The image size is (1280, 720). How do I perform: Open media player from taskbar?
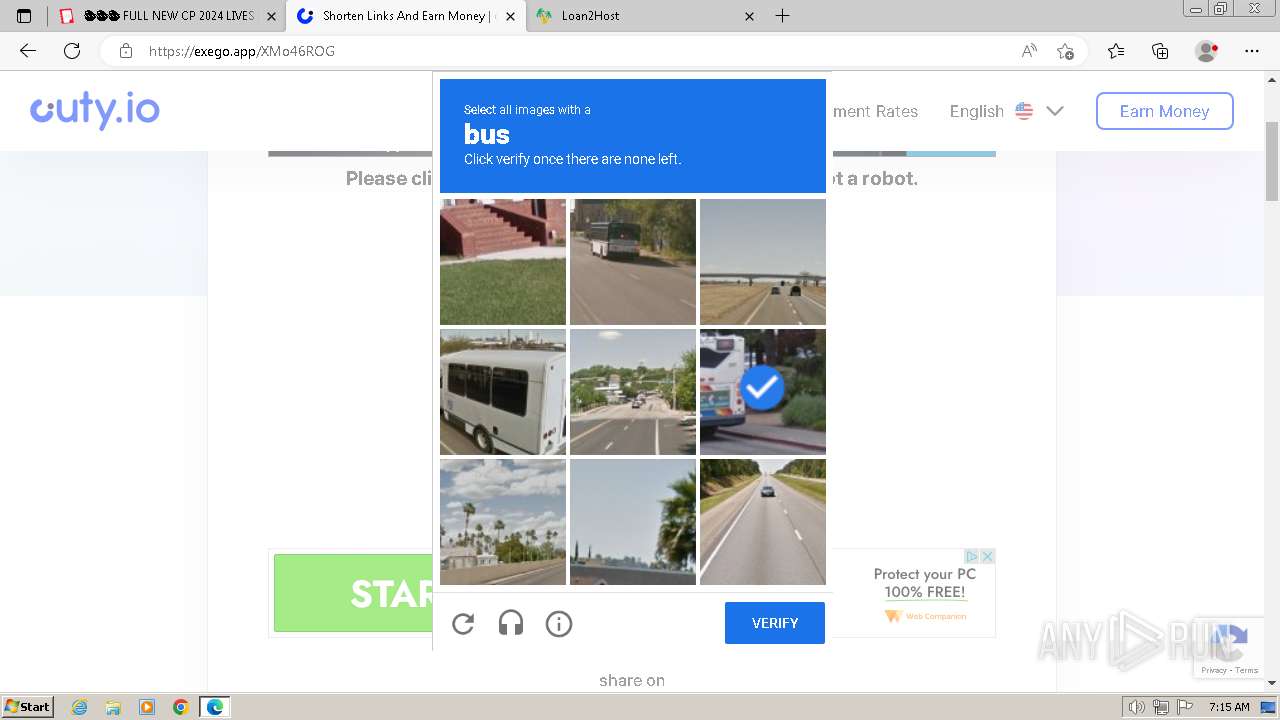[147, 707]
